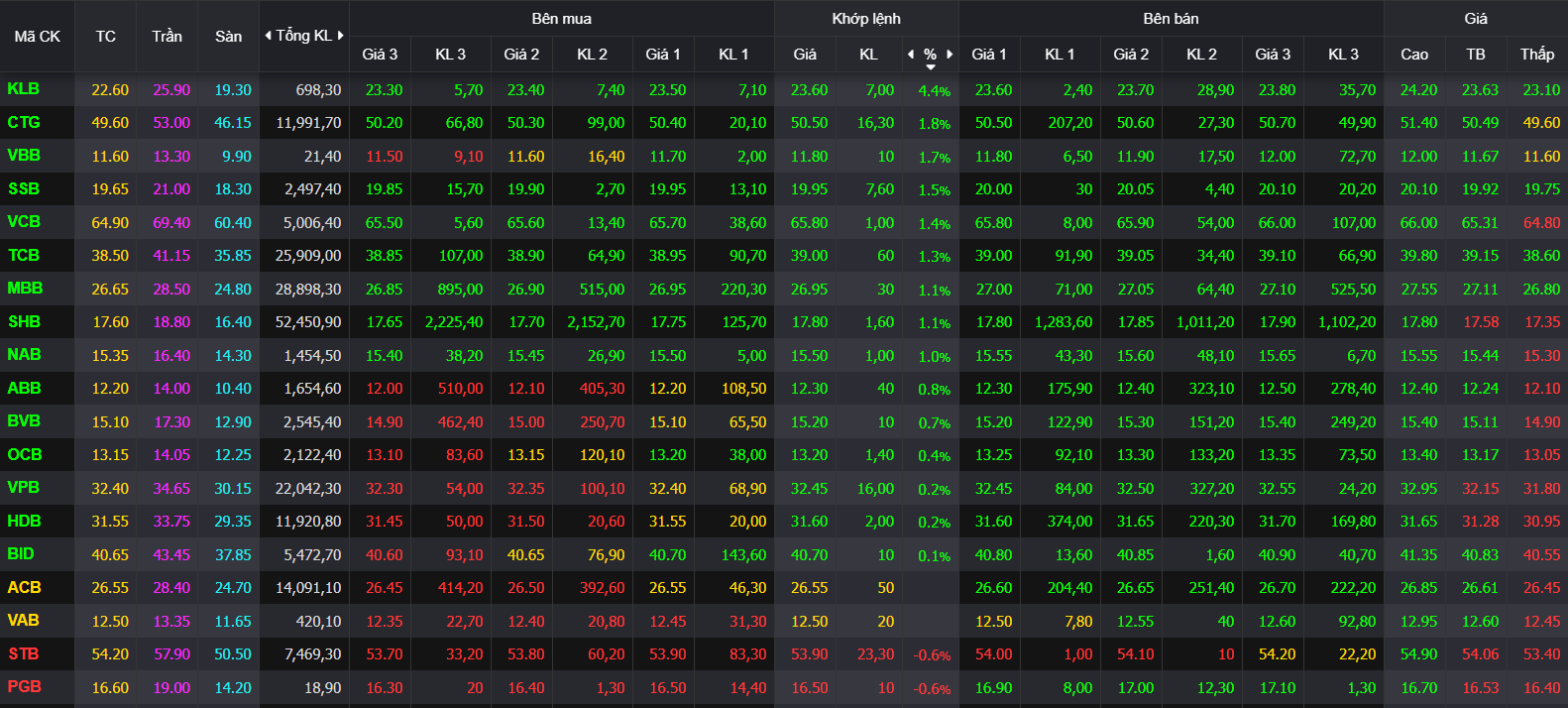Click right arrow beside % column header
Image resolution: width=1568 pixels, height=708 pixels.
pyautogui.click(x=950, y=55)
